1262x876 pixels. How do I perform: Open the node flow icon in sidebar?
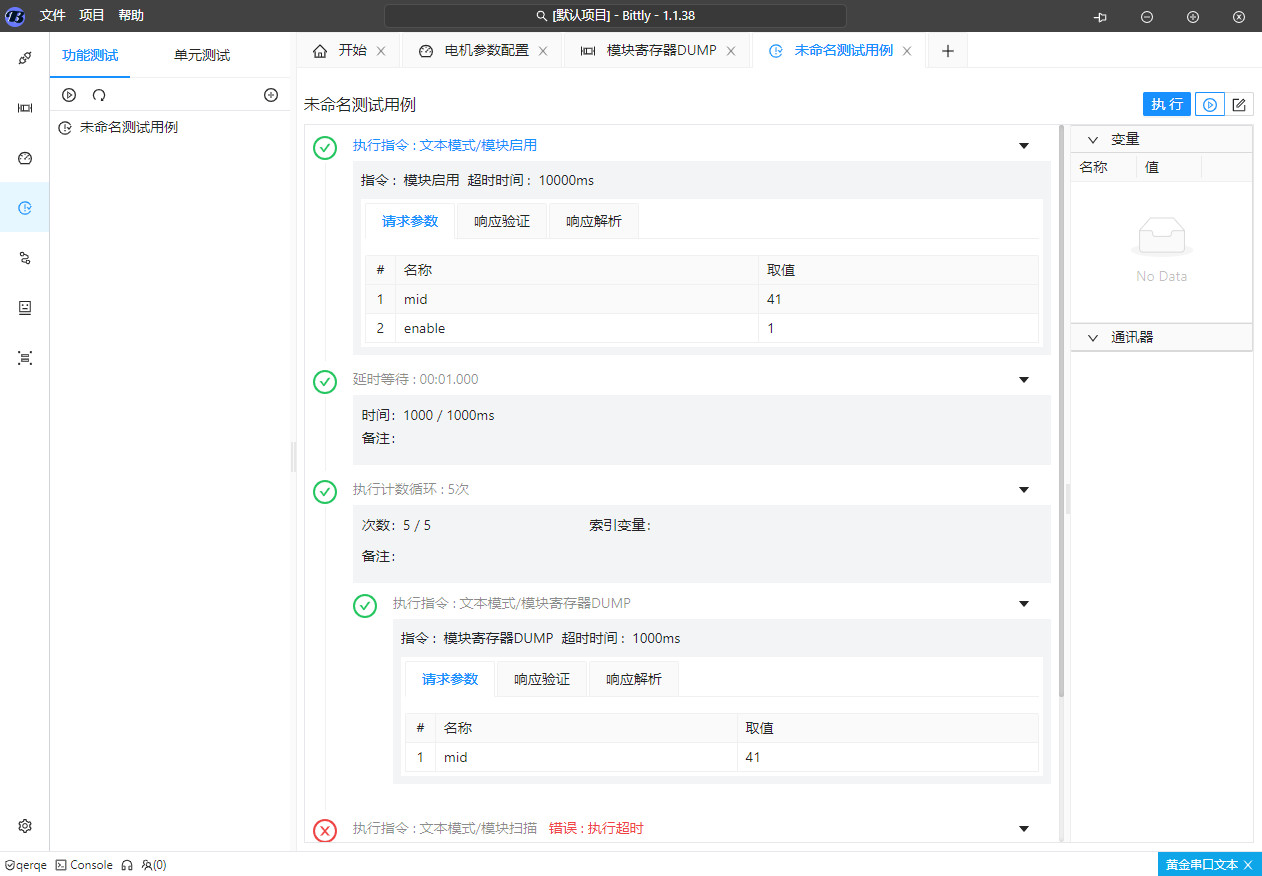coord(25,258)
